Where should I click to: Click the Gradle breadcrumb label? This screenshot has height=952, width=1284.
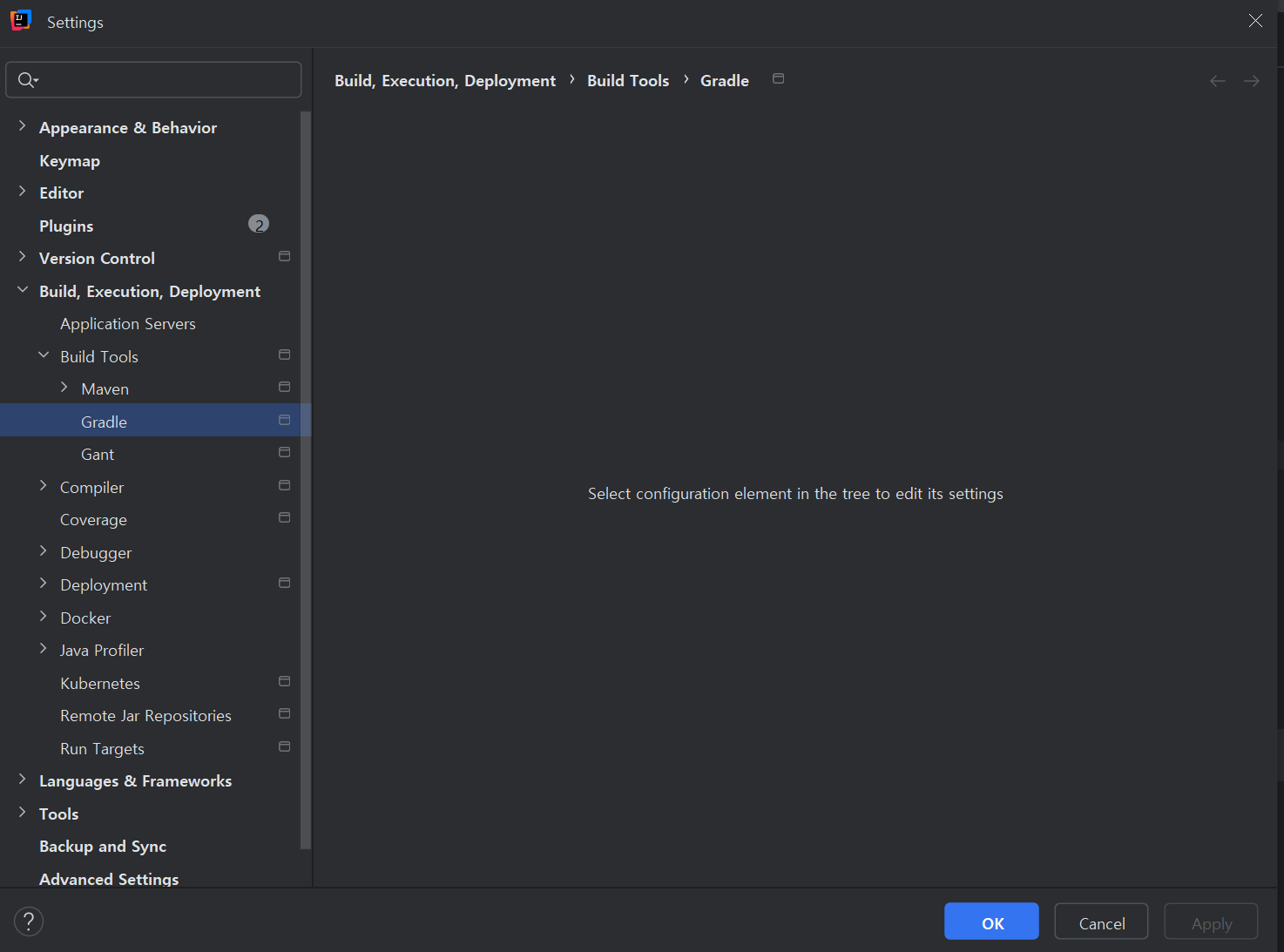(725, 81)
